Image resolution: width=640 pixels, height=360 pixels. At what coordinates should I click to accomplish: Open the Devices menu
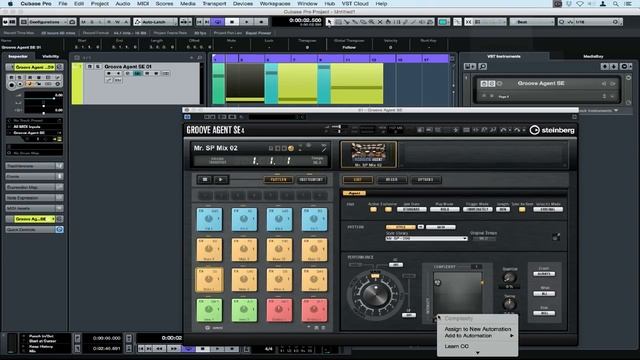[x=243, y=4]
